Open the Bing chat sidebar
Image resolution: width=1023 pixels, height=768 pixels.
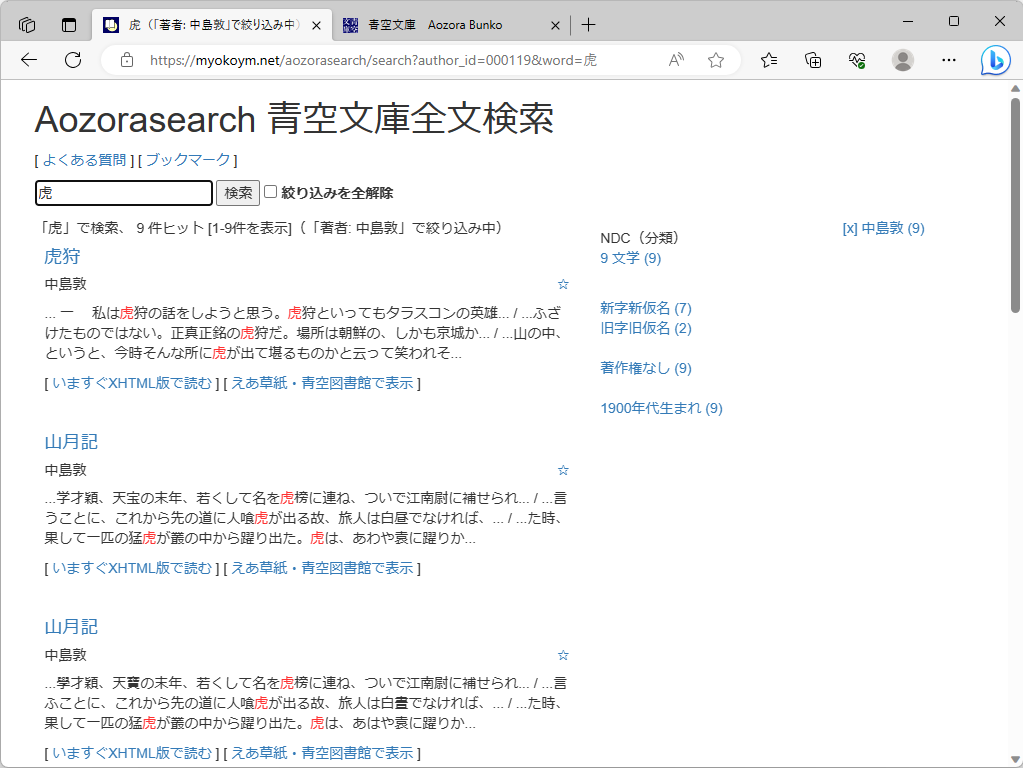996,61
